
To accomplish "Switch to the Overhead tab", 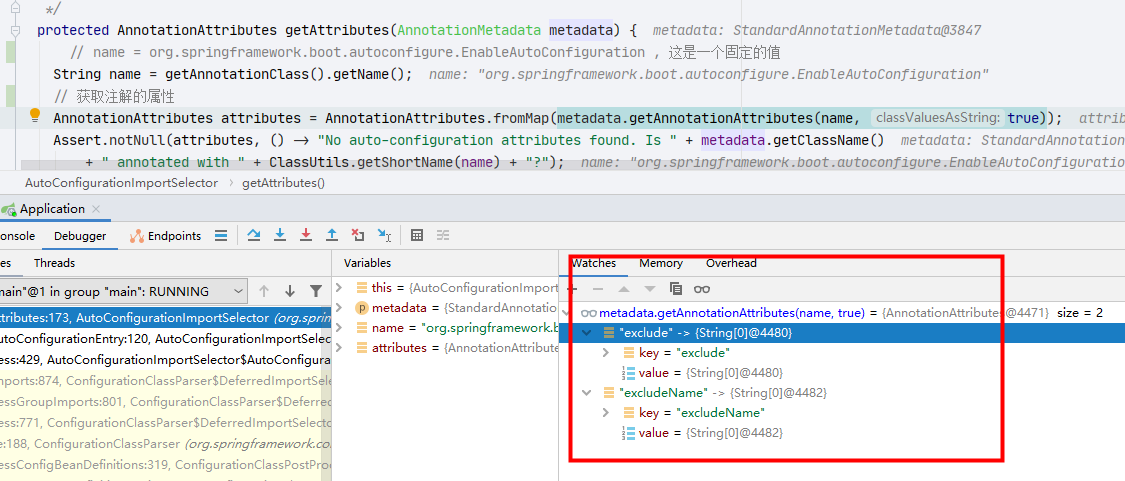I will (x=731, y=263).
